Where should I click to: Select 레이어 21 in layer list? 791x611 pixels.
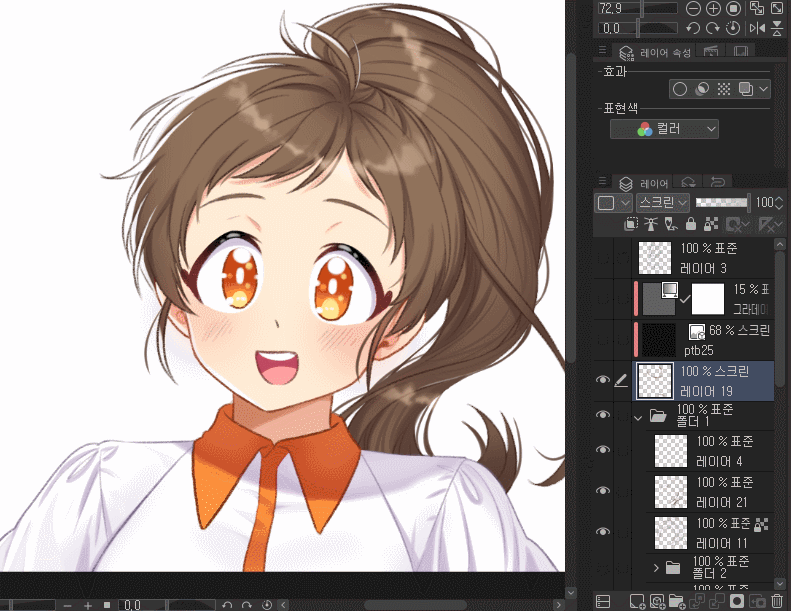(710, 492)
